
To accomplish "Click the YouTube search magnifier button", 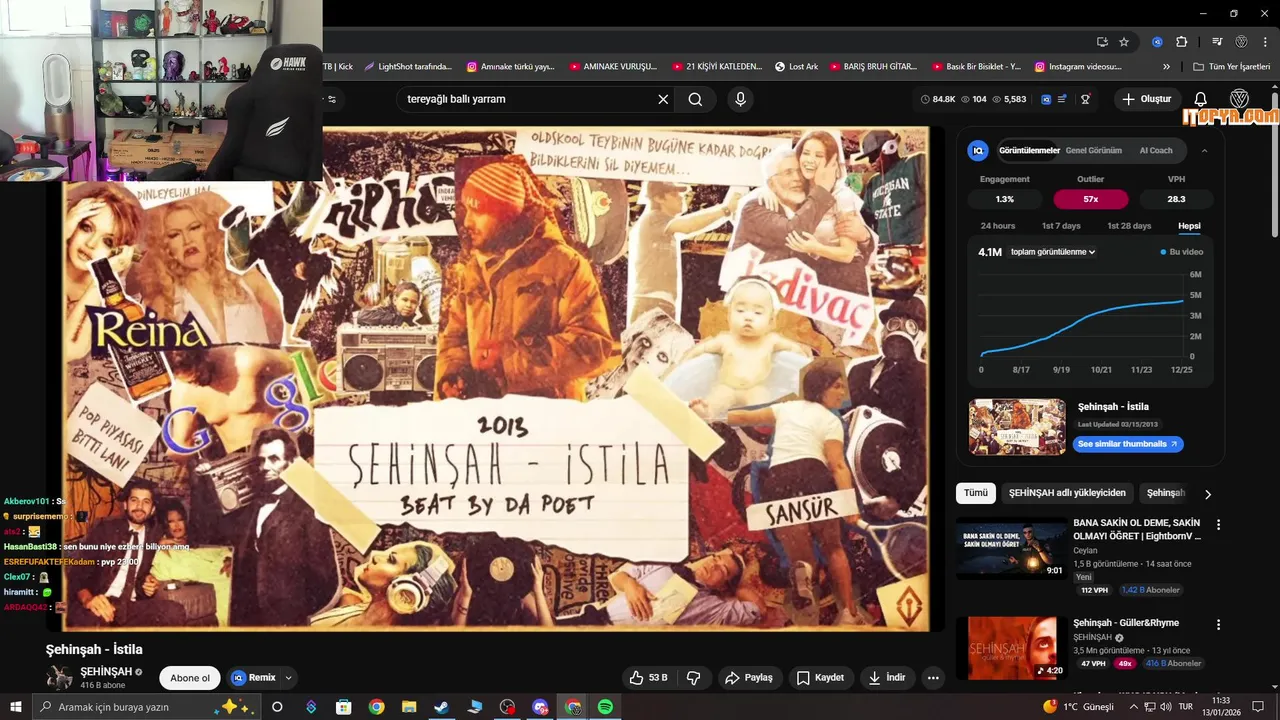I will 695,99.
